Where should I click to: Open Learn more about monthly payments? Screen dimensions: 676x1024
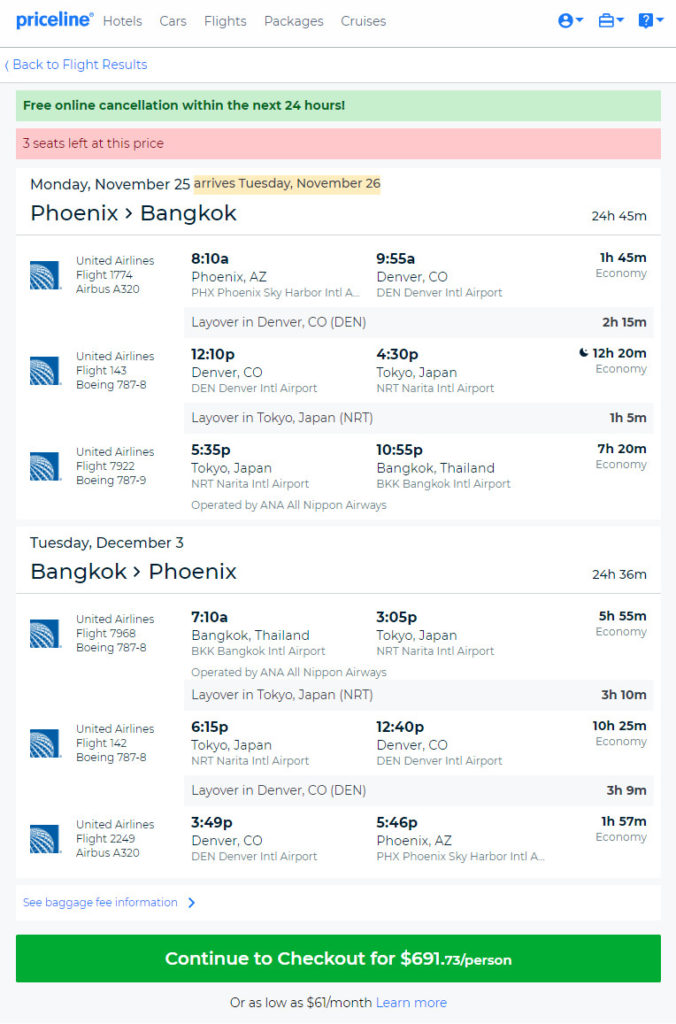click(x=411, y=1002)
